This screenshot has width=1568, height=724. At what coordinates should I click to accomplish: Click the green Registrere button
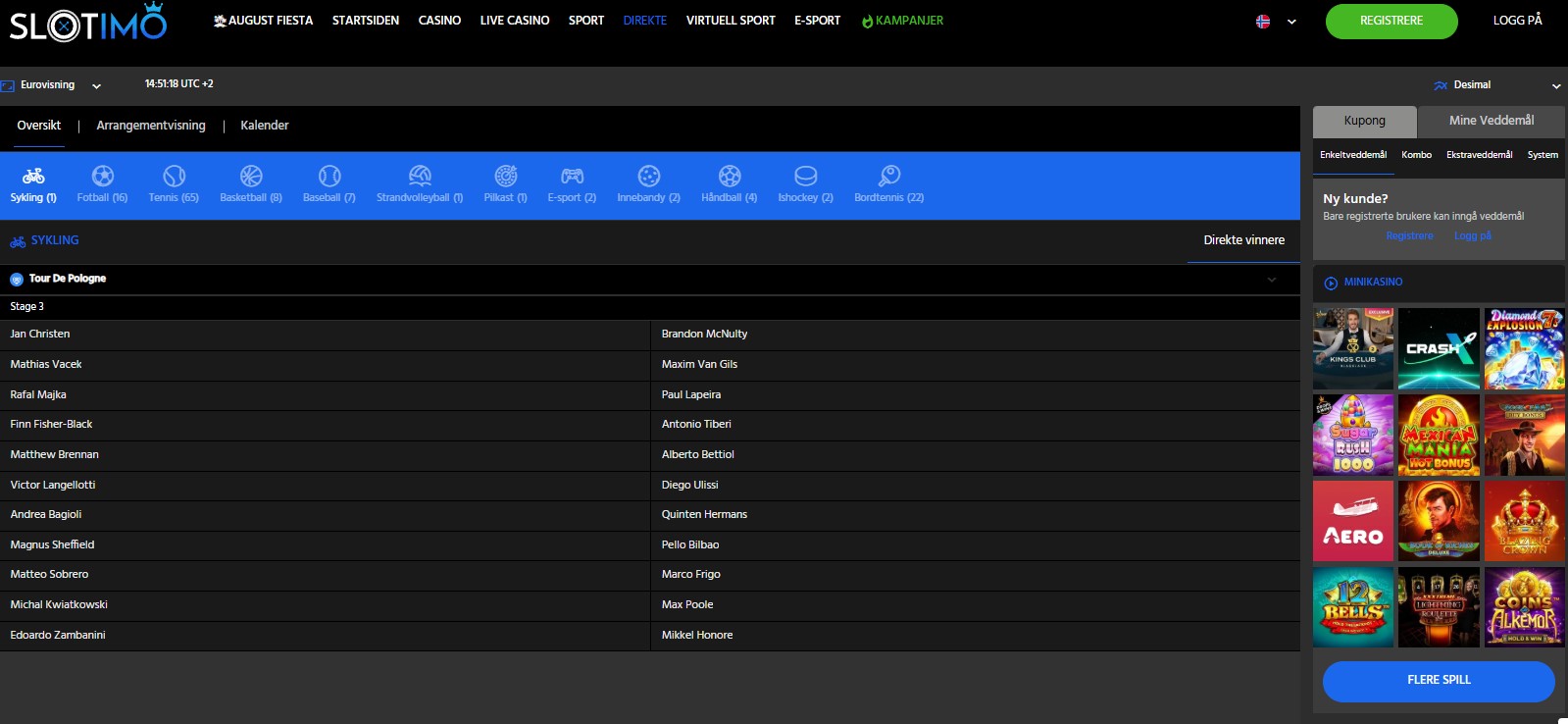(1391, 22)
